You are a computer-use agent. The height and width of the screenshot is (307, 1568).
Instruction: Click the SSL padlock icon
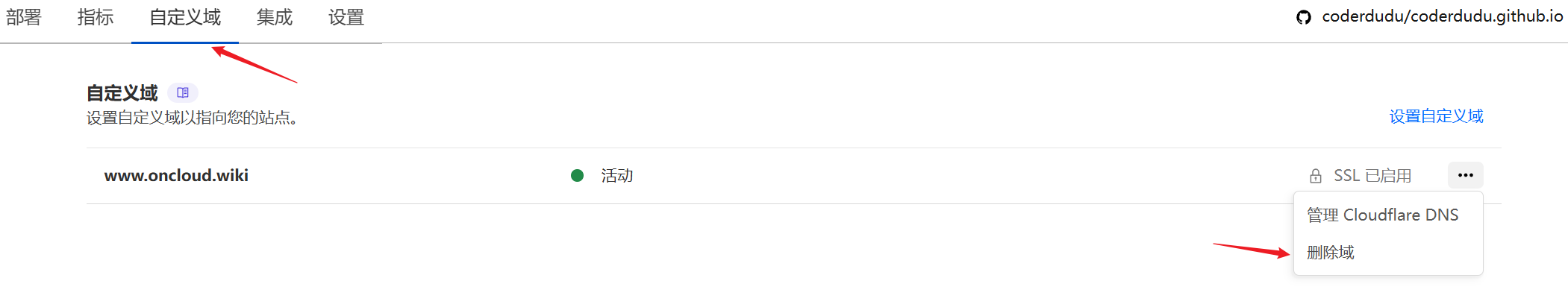tap(1316, 176)
